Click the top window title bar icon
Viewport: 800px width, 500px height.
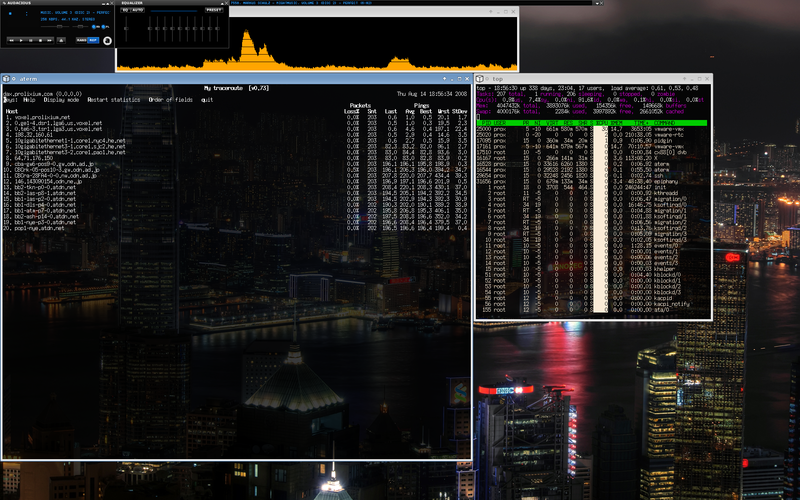tap(481, 78)
